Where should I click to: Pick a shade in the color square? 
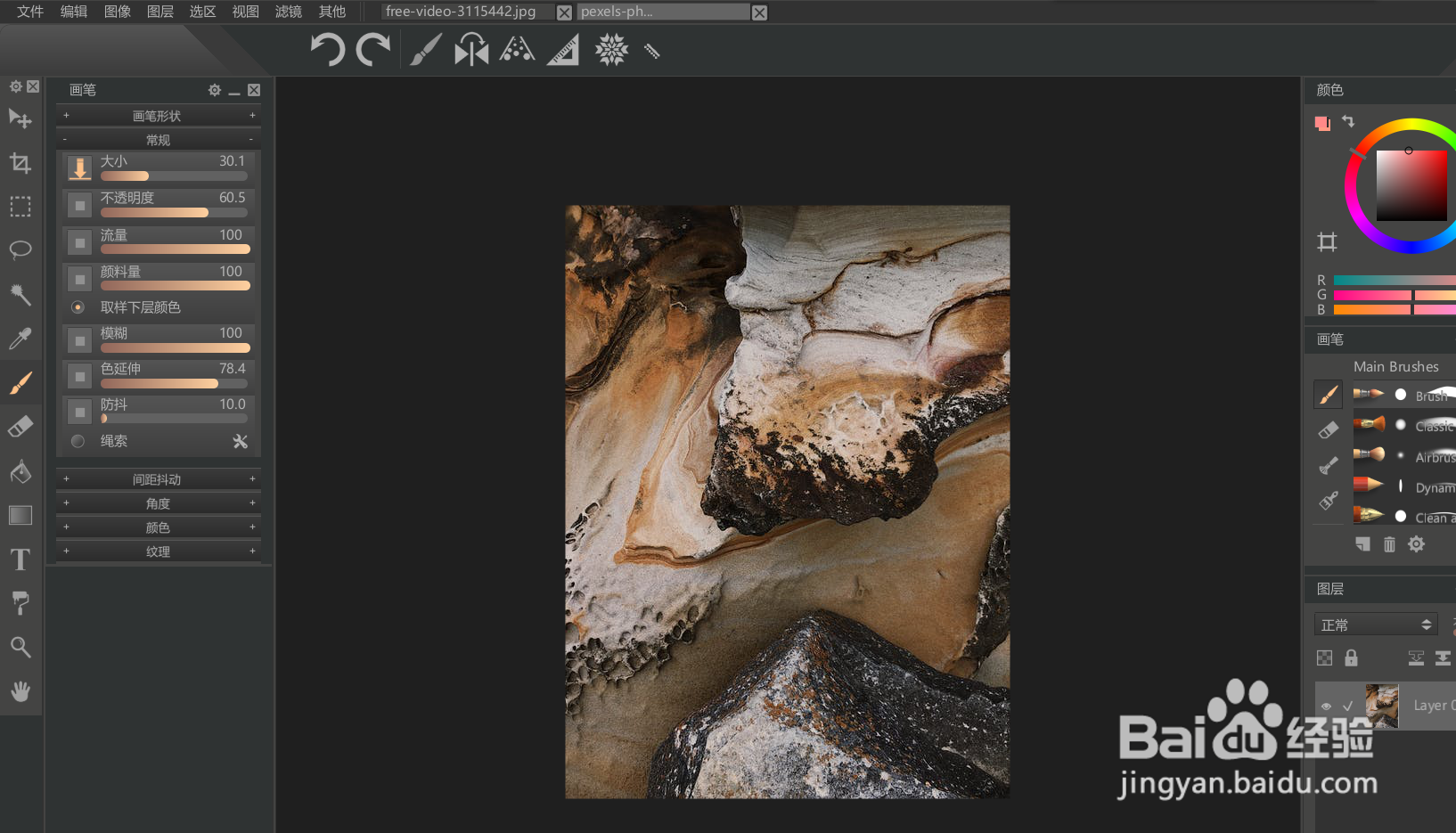pos(1411,185)
